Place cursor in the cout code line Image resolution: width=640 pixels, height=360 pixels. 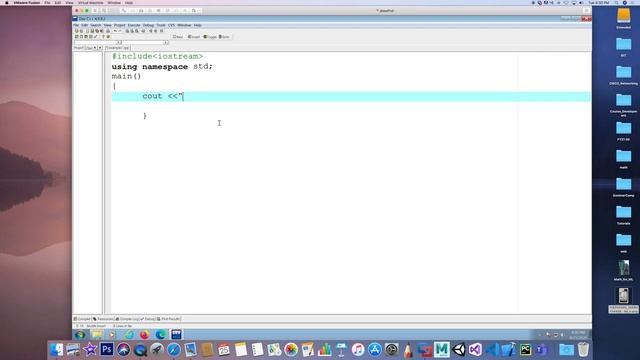pyautogui.click(x=351, y=96)
